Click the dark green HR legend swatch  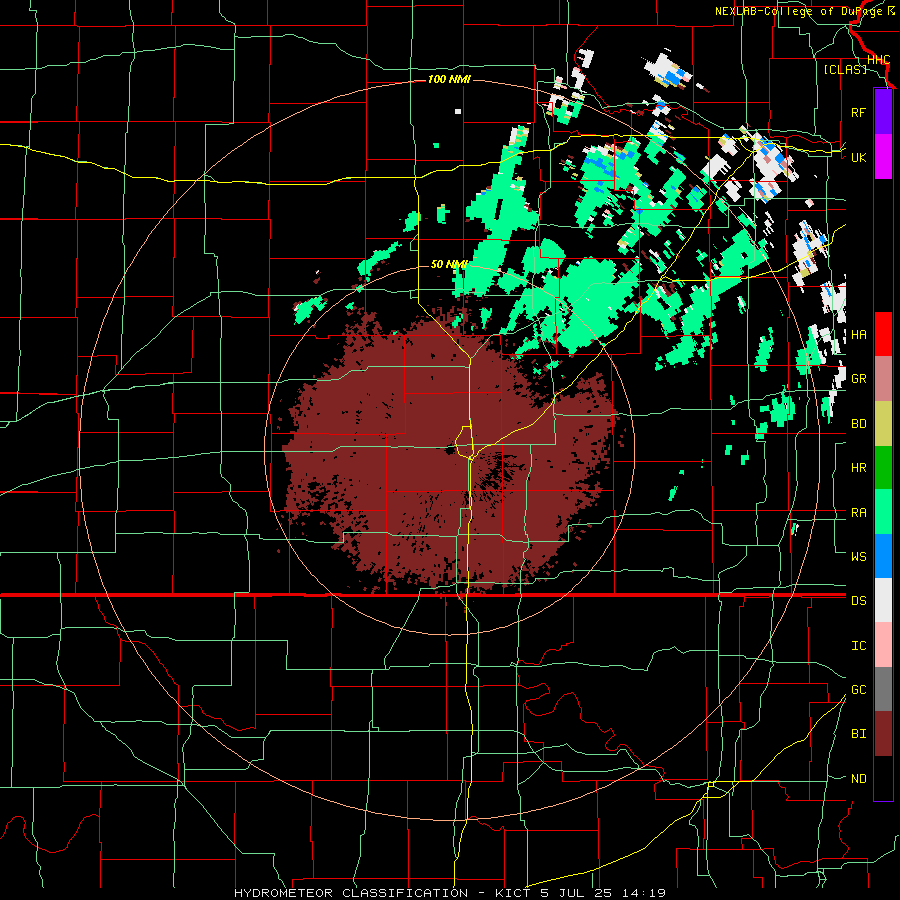[x=883, y=468]
